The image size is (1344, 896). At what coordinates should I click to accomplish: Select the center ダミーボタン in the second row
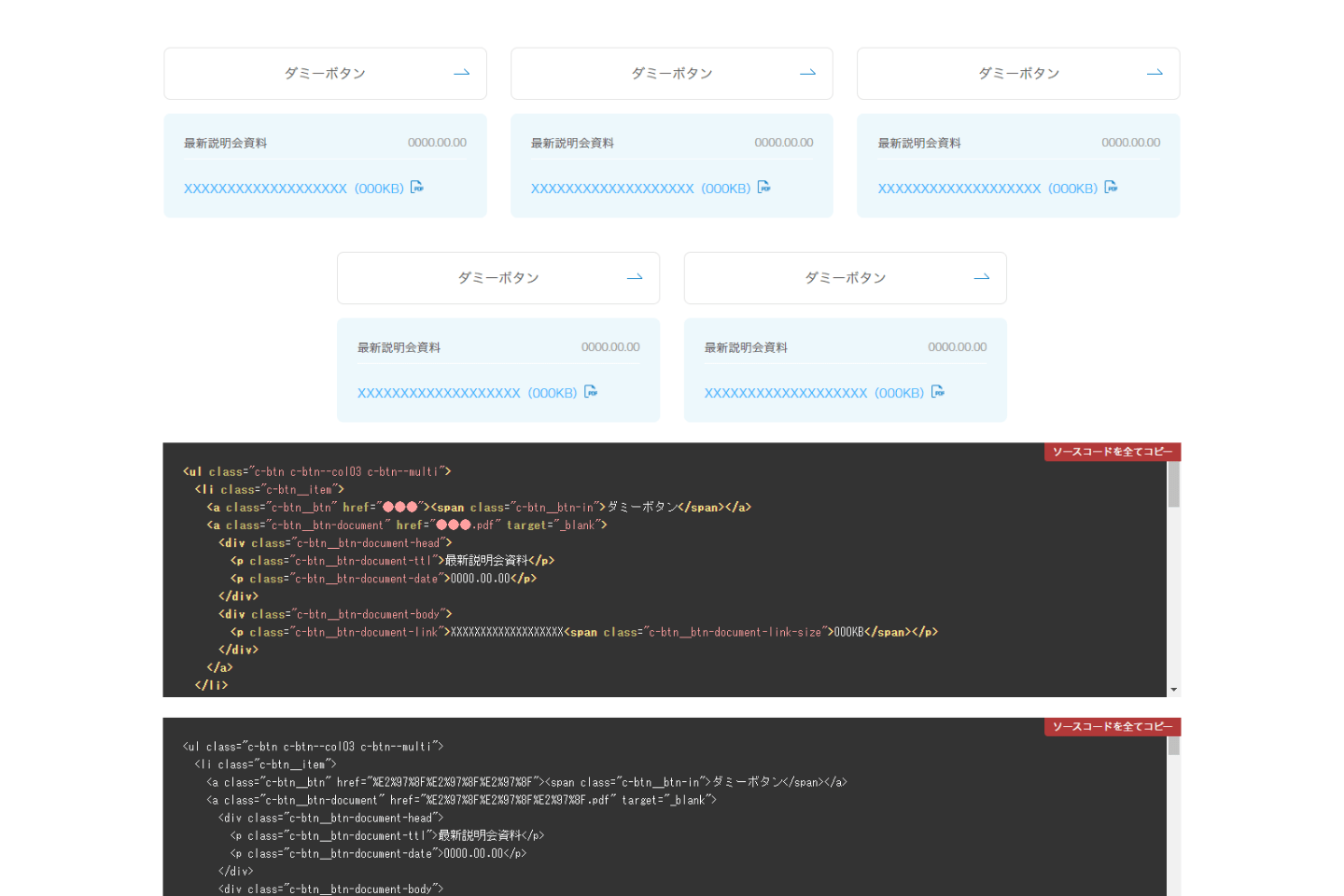tap(498, 277)
